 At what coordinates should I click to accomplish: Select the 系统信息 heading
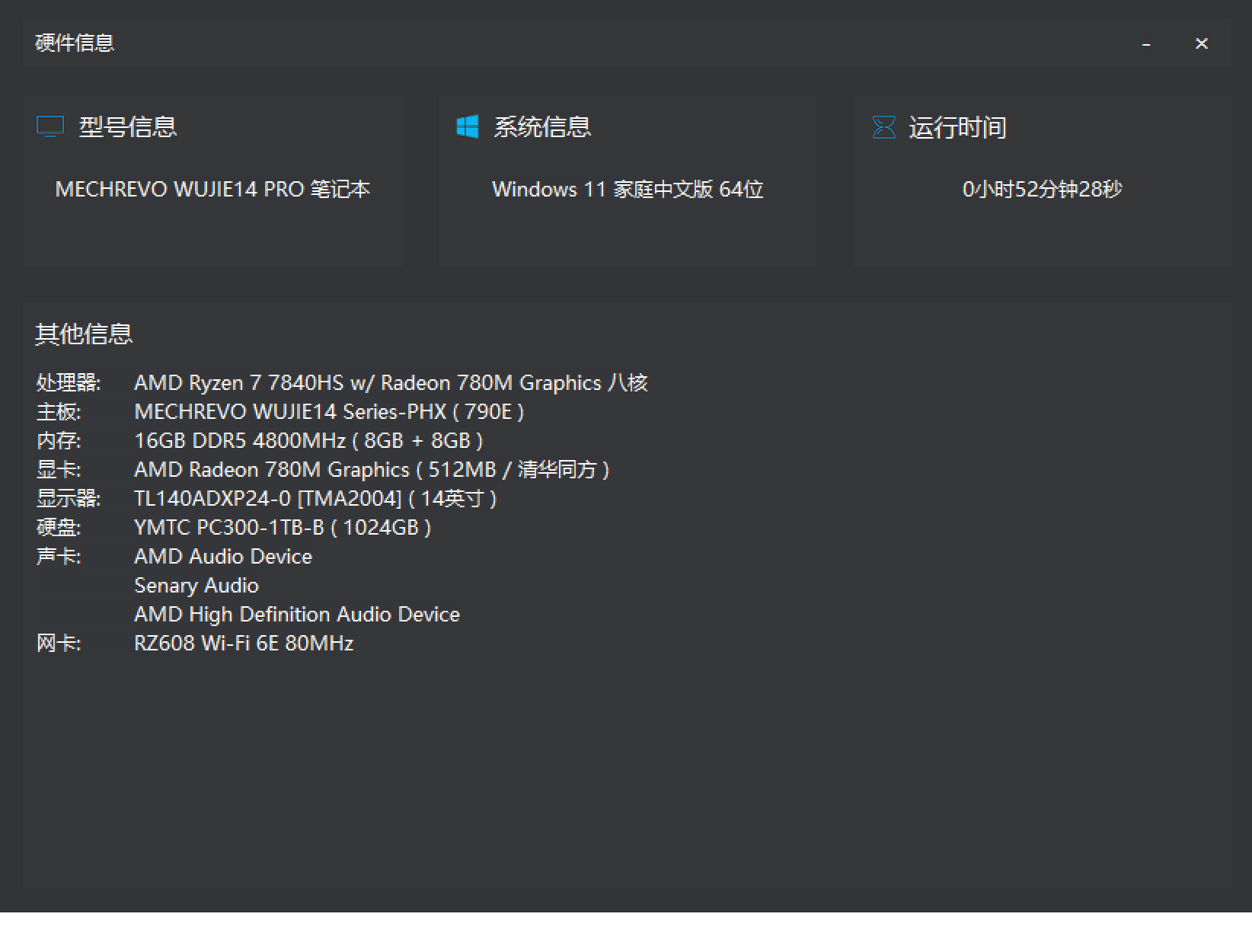tap(542, 126)
